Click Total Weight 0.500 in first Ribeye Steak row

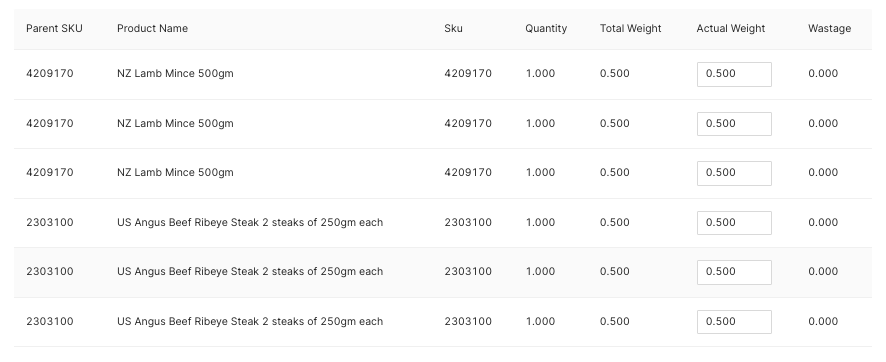[615, 223]
